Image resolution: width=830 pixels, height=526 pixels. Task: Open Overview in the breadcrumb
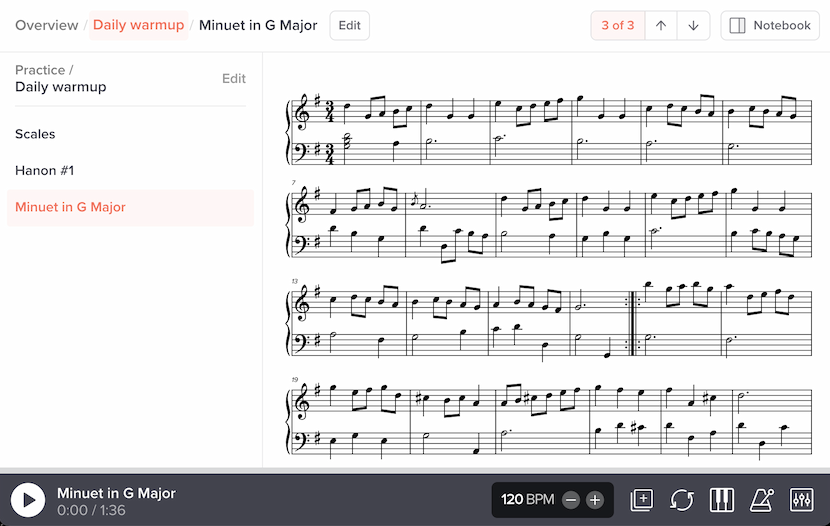(x=47, y=26)
